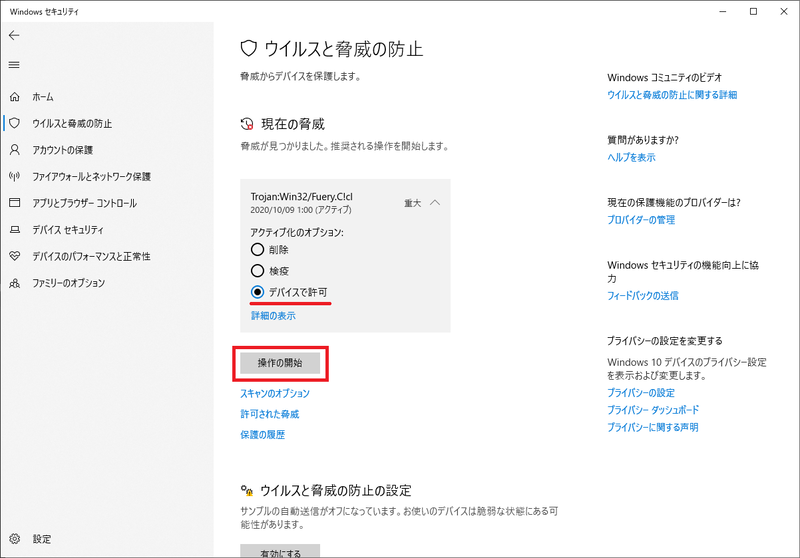Open the スキャンのオプション link

[275, 393]
